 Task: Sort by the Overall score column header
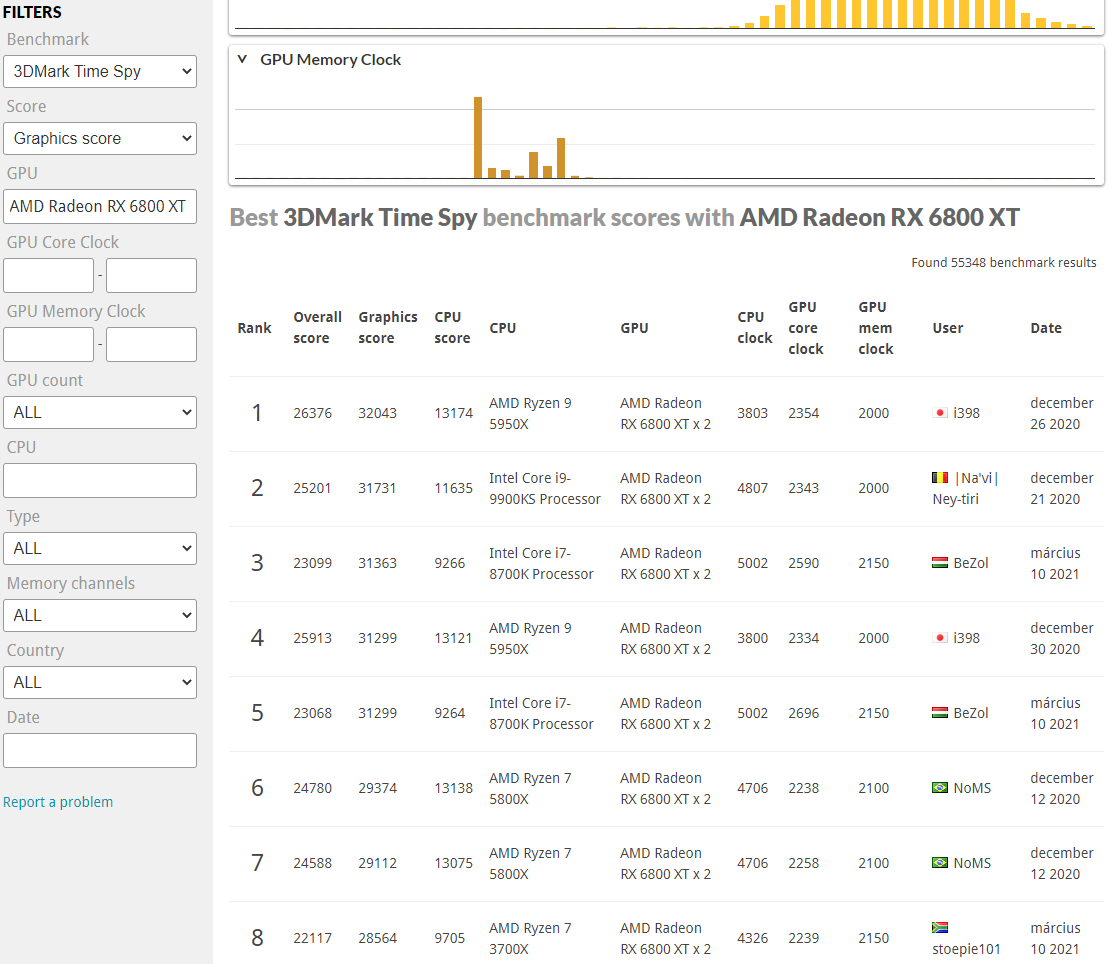(x=317, y=328)
